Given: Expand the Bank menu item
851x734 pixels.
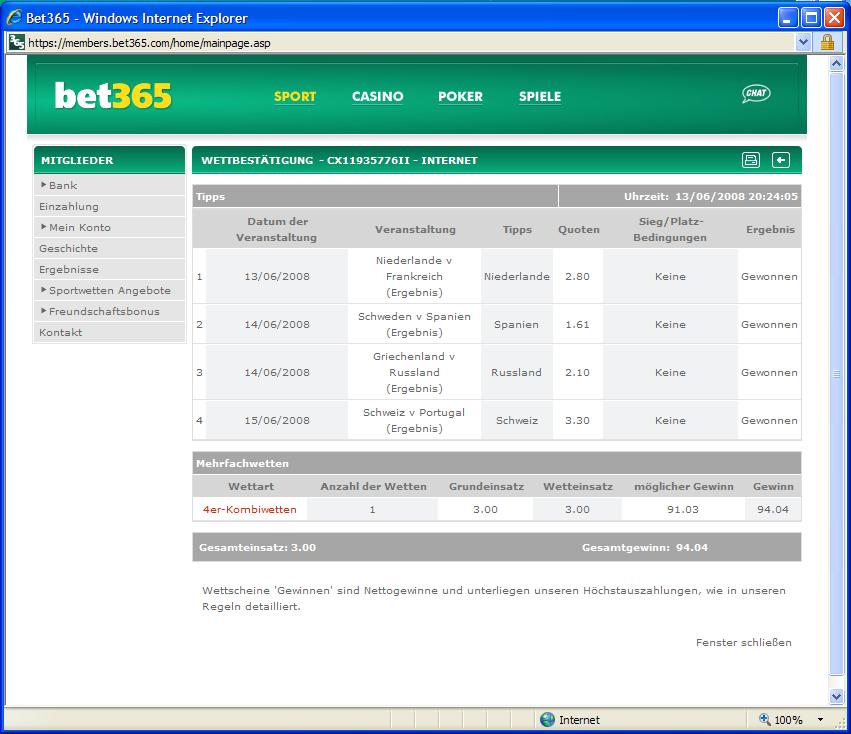Looking at the screenshot, I should point(109,185).
